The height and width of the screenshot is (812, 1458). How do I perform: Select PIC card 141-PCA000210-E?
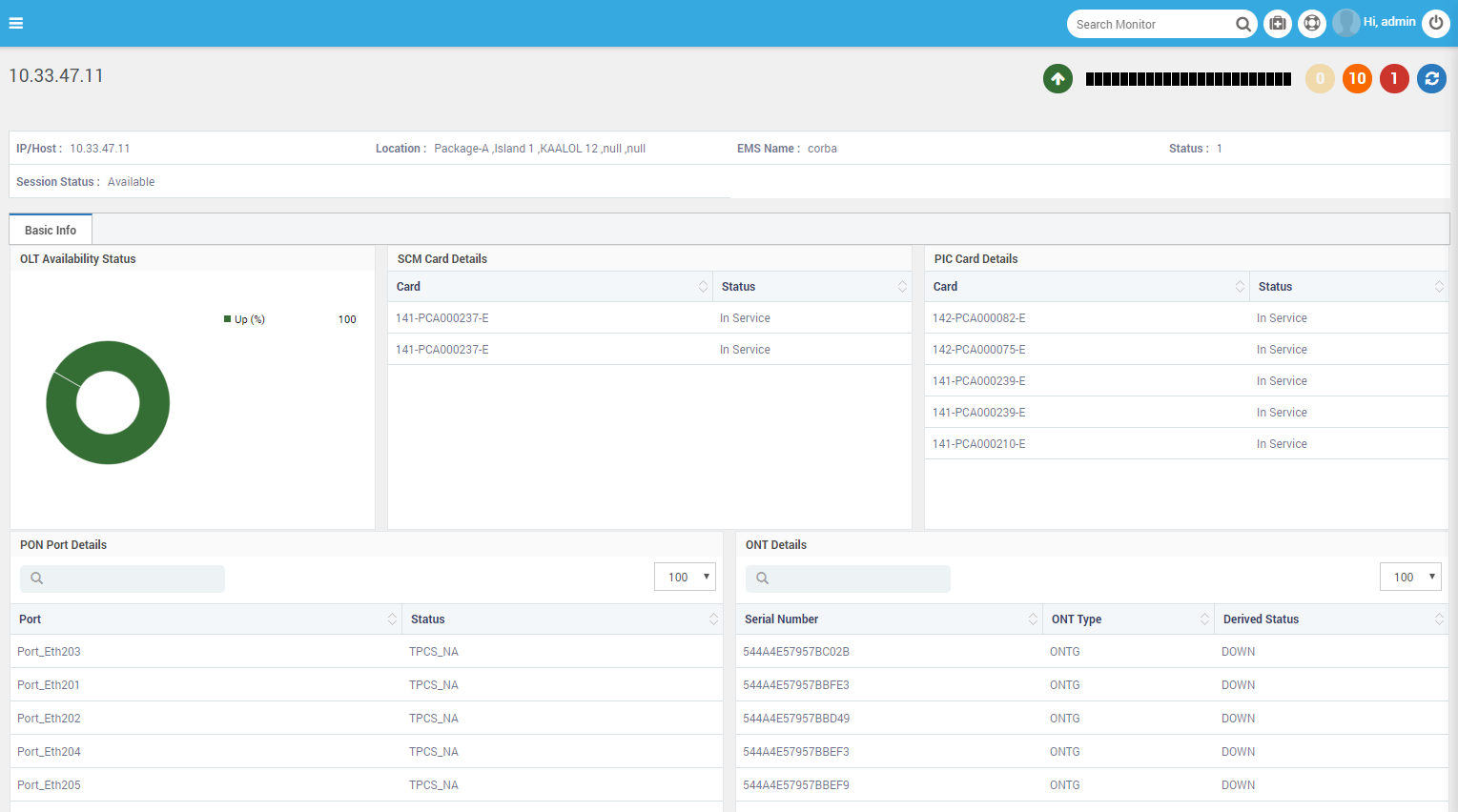tap(1186, 444)
